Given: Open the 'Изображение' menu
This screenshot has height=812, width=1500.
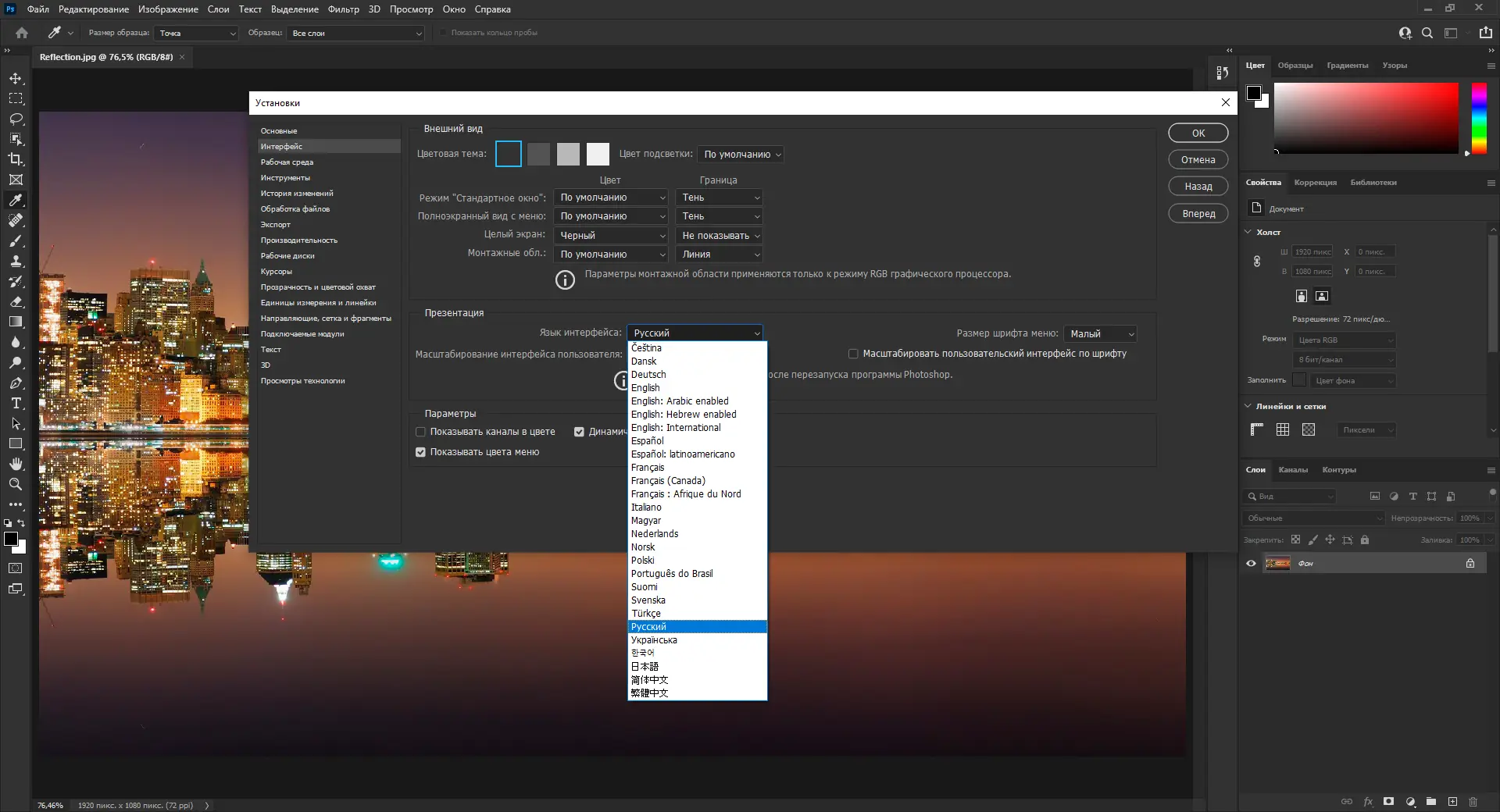Looking at the screenshot, I should click(168, 9).
